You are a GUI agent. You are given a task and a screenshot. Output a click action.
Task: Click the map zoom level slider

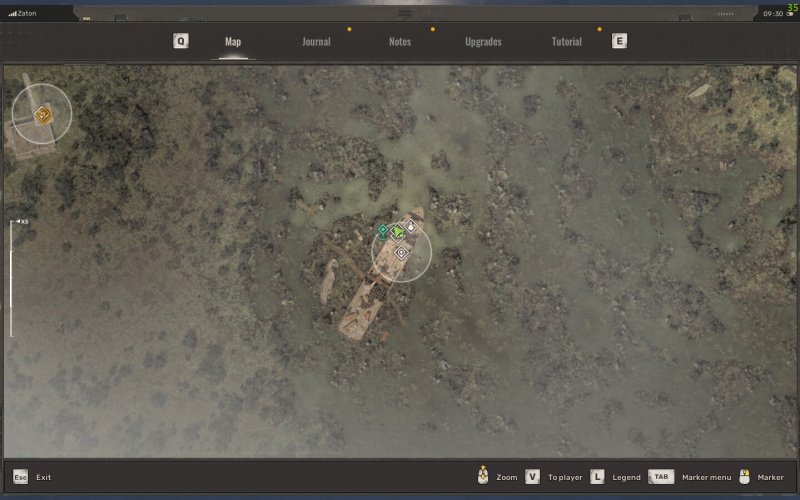click(11, 279)
